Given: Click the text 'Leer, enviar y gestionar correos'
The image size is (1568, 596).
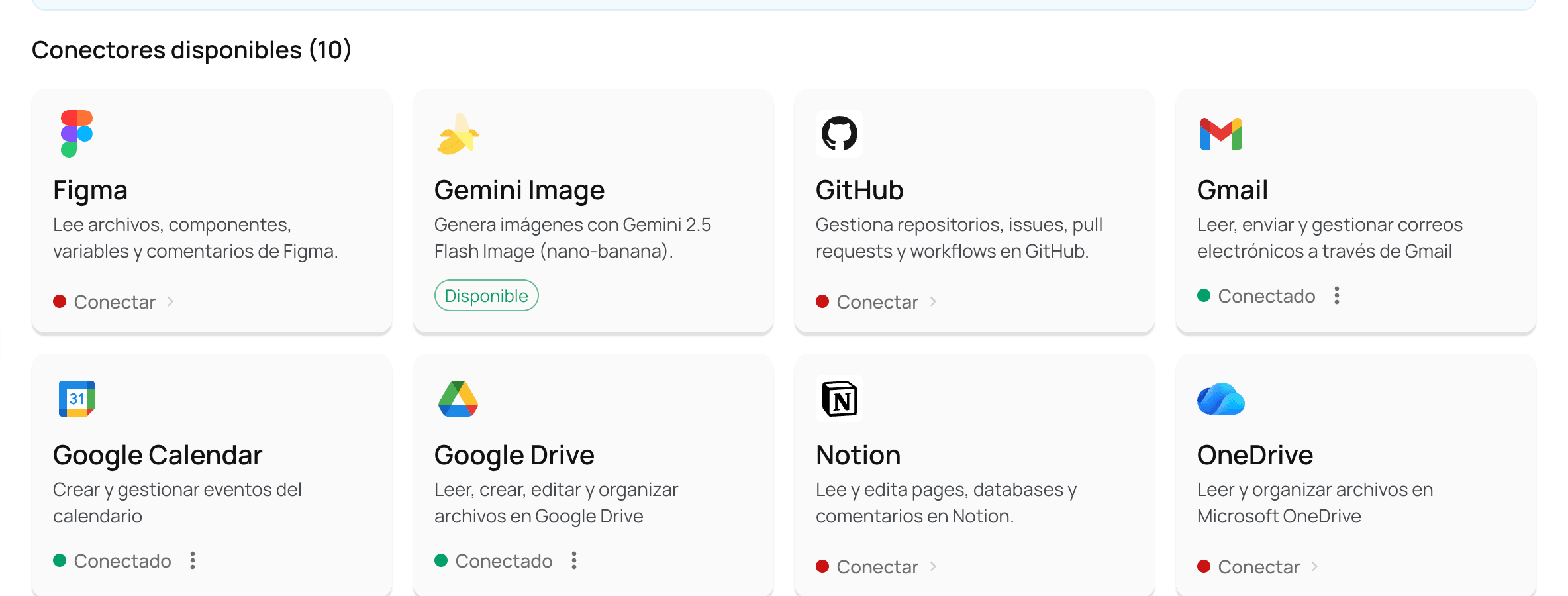Looking at the screenshot, I should pyautogui.click(x=1330, y=225).
